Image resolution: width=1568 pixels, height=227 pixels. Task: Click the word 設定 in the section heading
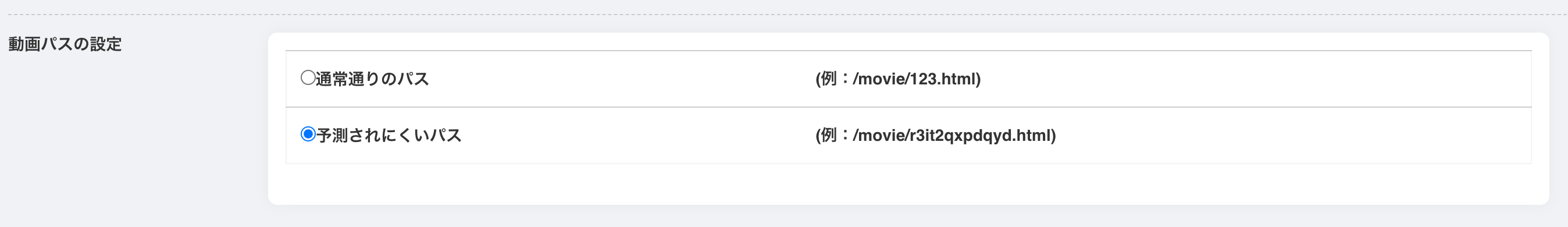[x=106, y=44]
